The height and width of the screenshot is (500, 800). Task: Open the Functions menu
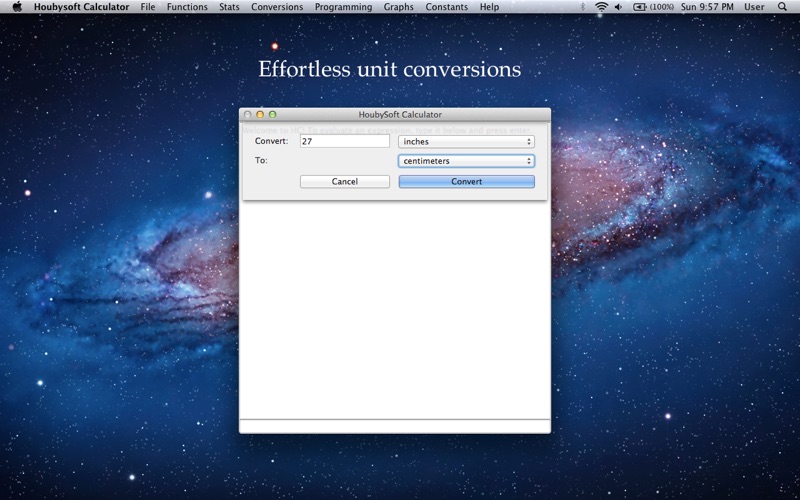pos(187,7)
